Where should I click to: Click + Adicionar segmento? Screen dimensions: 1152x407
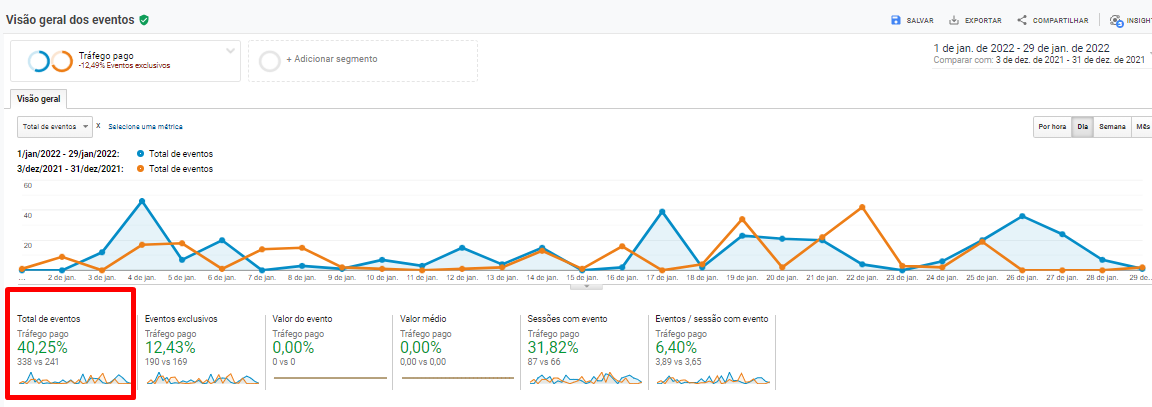[331, 59]
